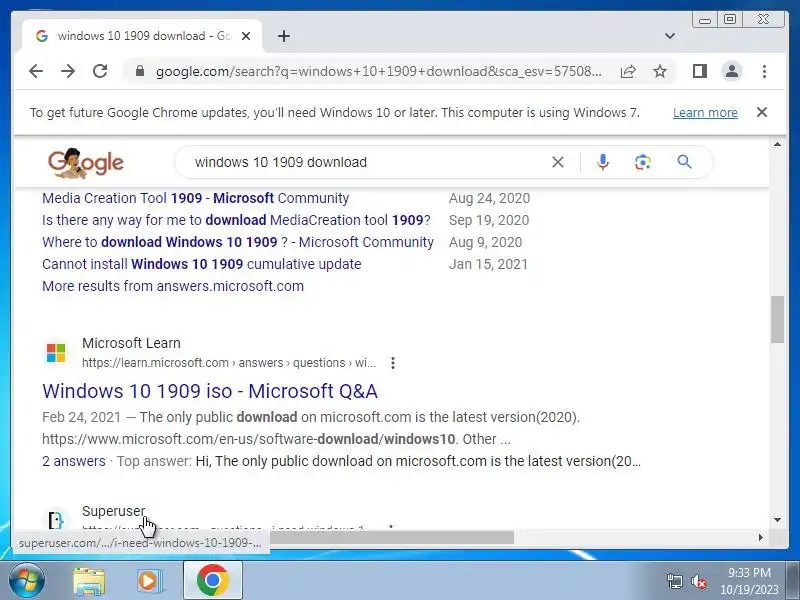Show more results from answers.microsoft.com
This screenshot has height=600, width=800.
point(173,286)
